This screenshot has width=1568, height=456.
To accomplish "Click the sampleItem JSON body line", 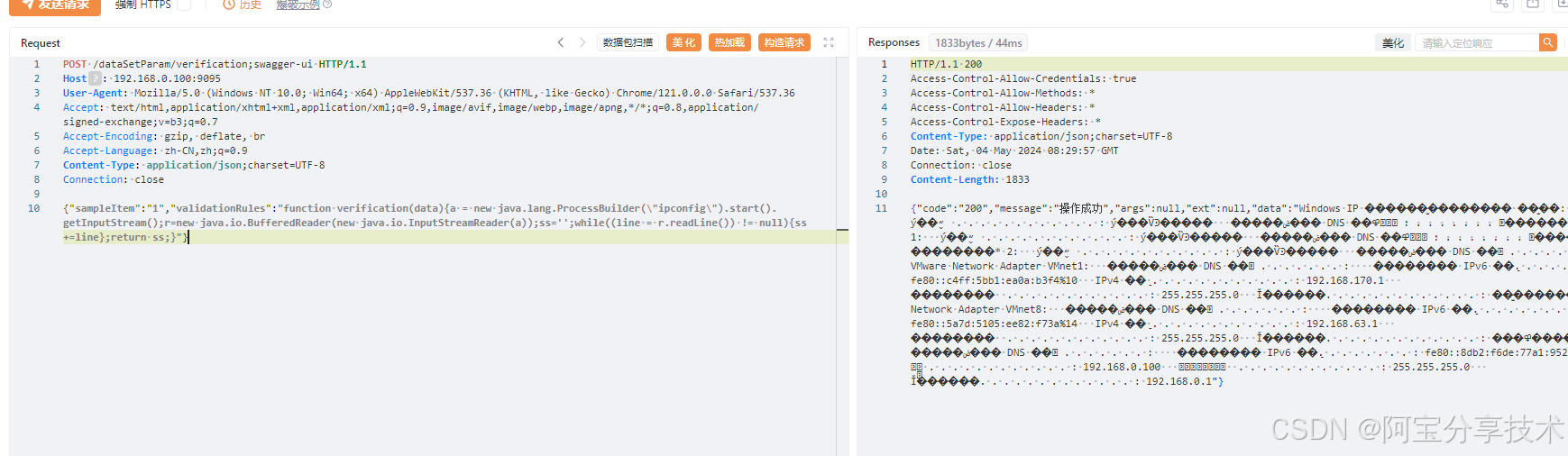I will click(435, 223).
